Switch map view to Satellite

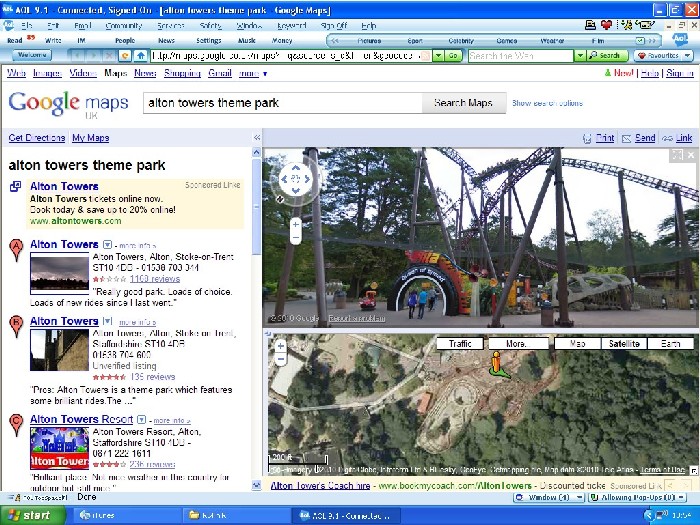[x=624, y=343]
